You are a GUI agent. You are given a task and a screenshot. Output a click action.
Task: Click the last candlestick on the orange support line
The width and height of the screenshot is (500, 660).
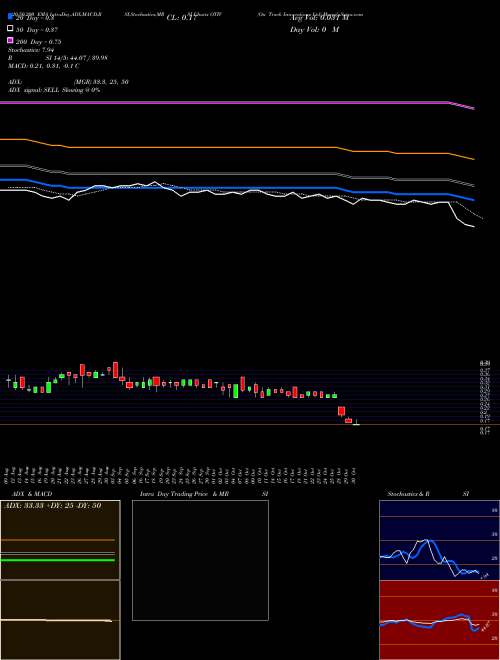[356, 423]
